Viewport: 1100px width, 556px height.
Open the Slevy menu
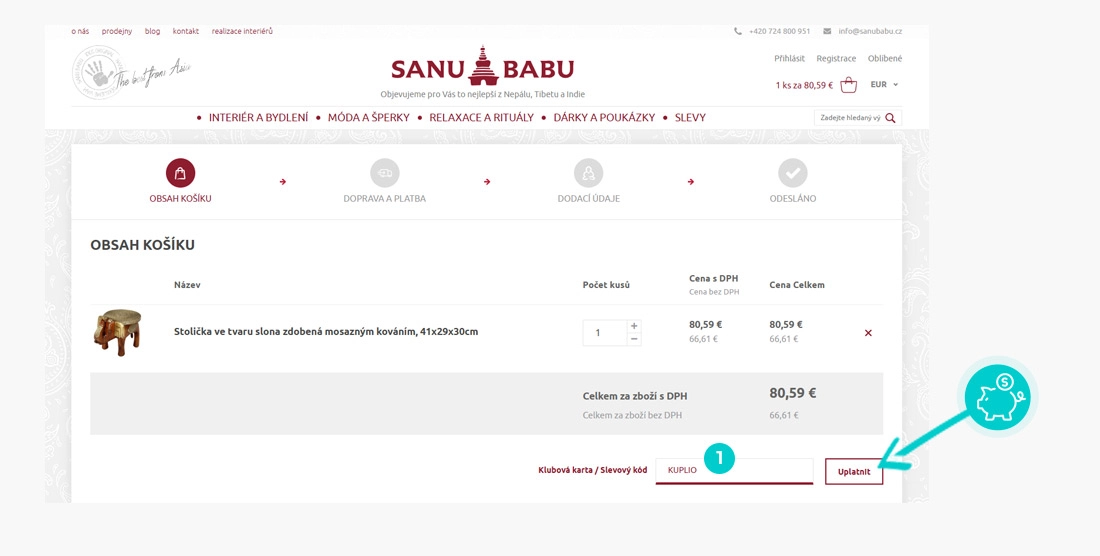pyautogui.click(x=690, y=118)
